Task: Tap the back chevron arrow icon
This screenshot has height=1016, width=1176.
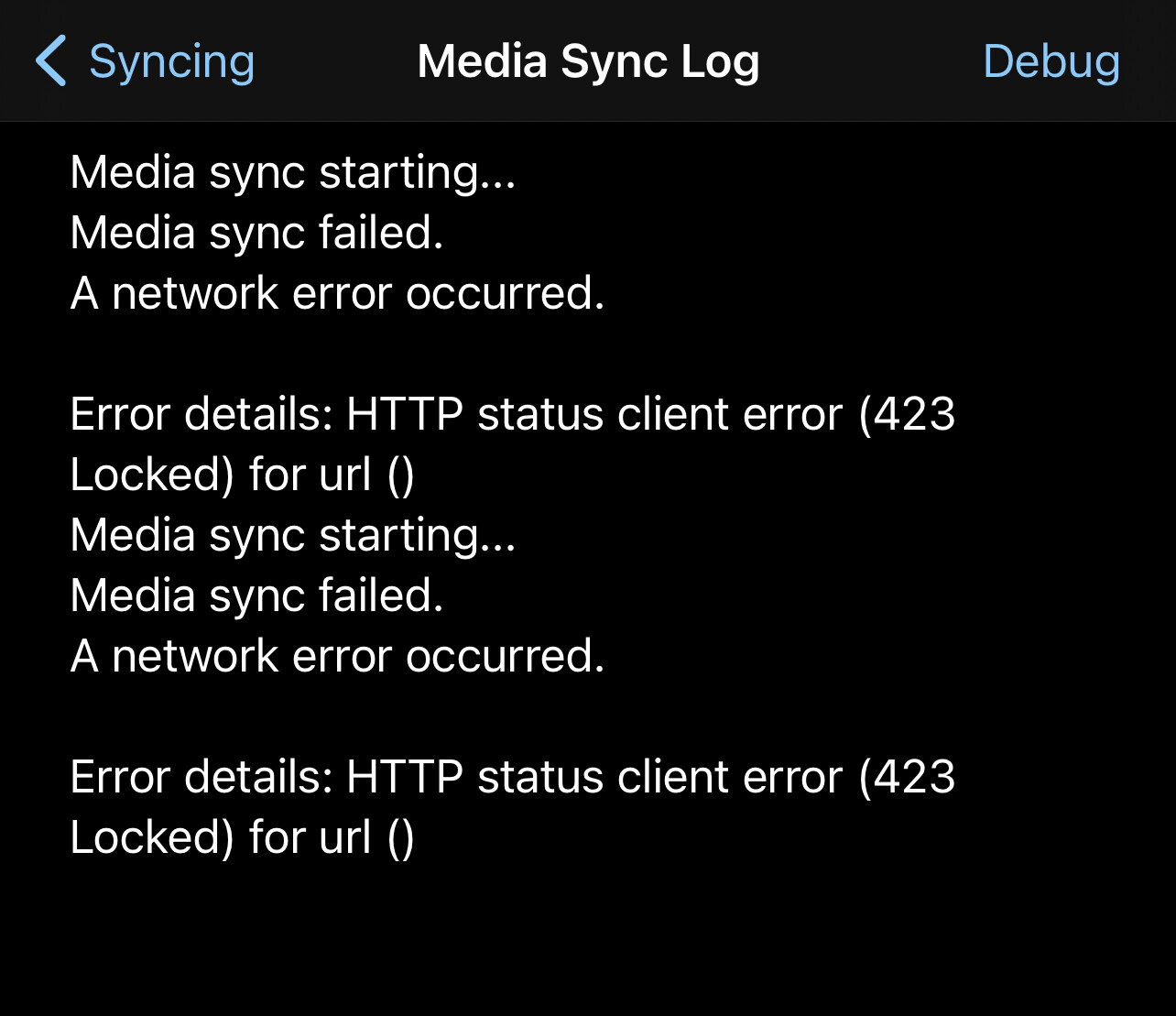Action: [50, 61]
